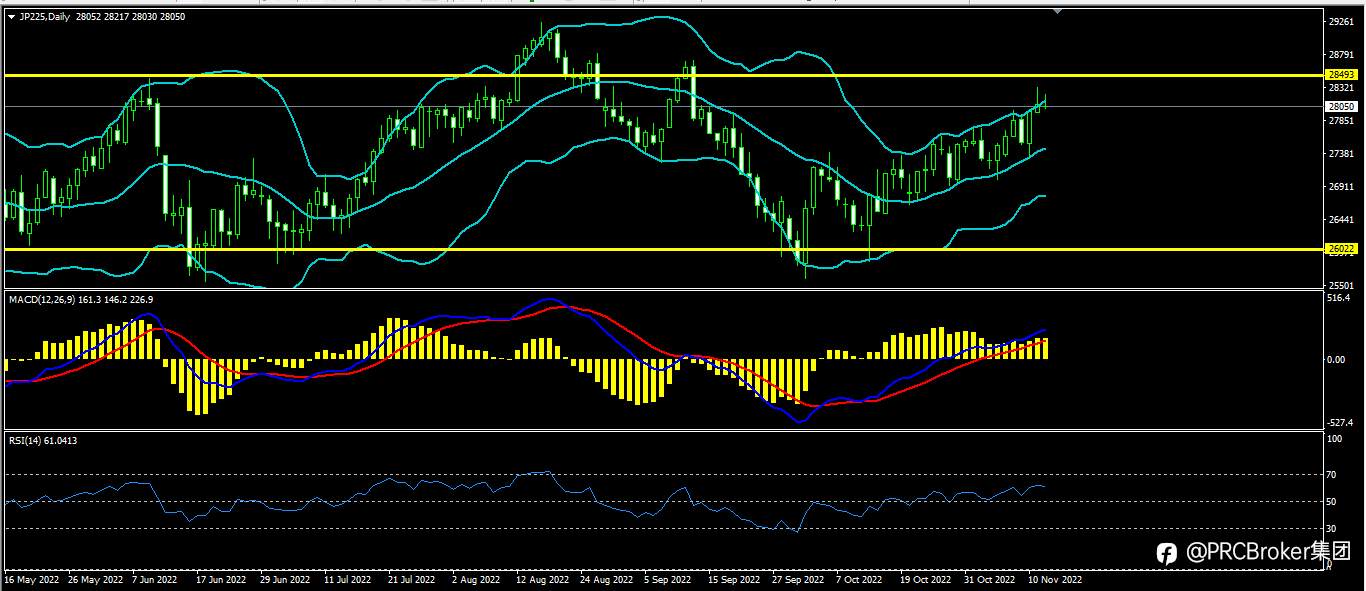Click the 19 Oct 2022 date label
The height and width of the screenshot is (591, 1366).
pyautogui.click(x=925, y=579)
